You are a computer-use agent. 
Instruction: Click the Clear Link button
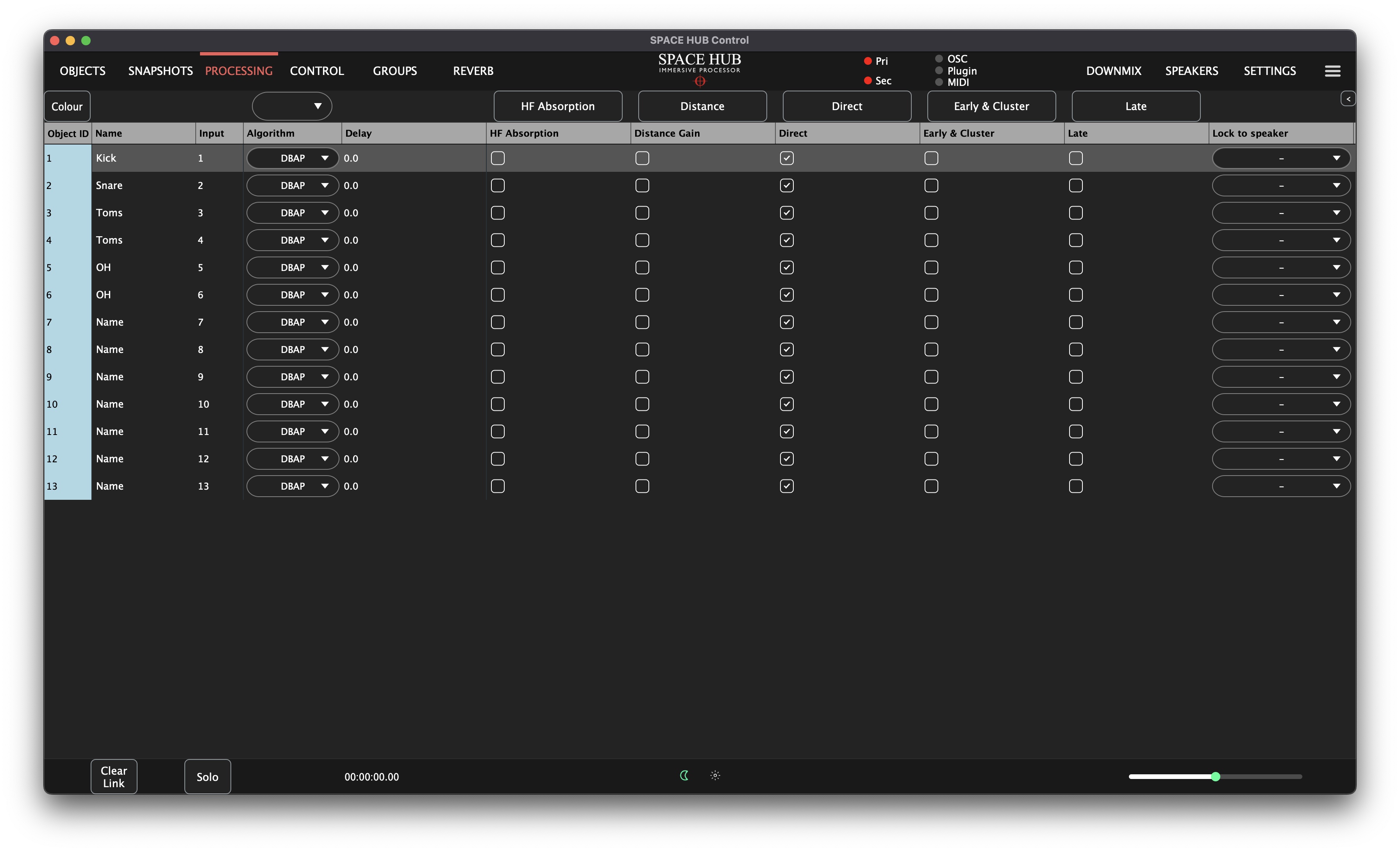[x=114, y=777]
